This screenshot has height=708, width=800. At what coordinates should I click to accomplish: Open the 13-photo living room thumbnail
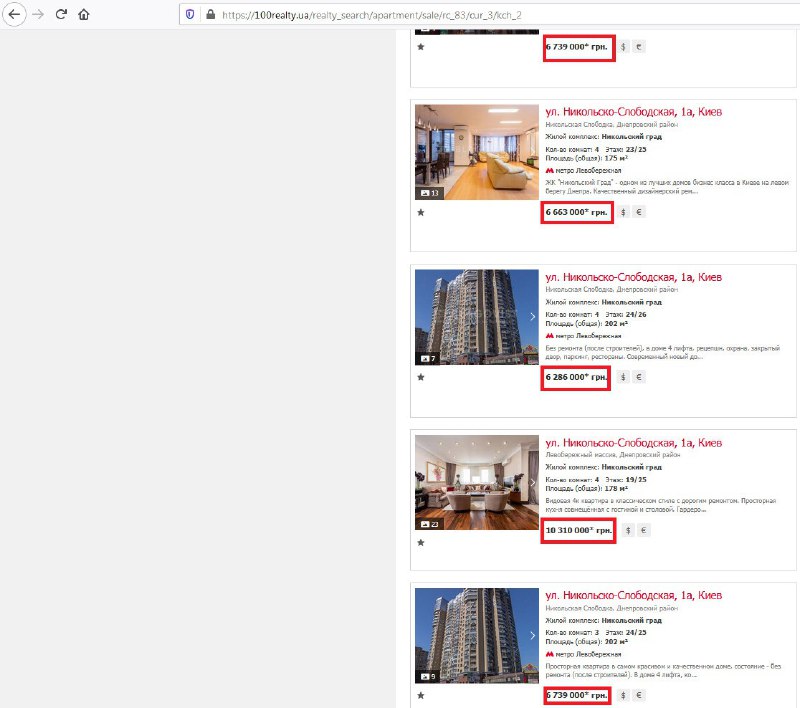(476, 152)
